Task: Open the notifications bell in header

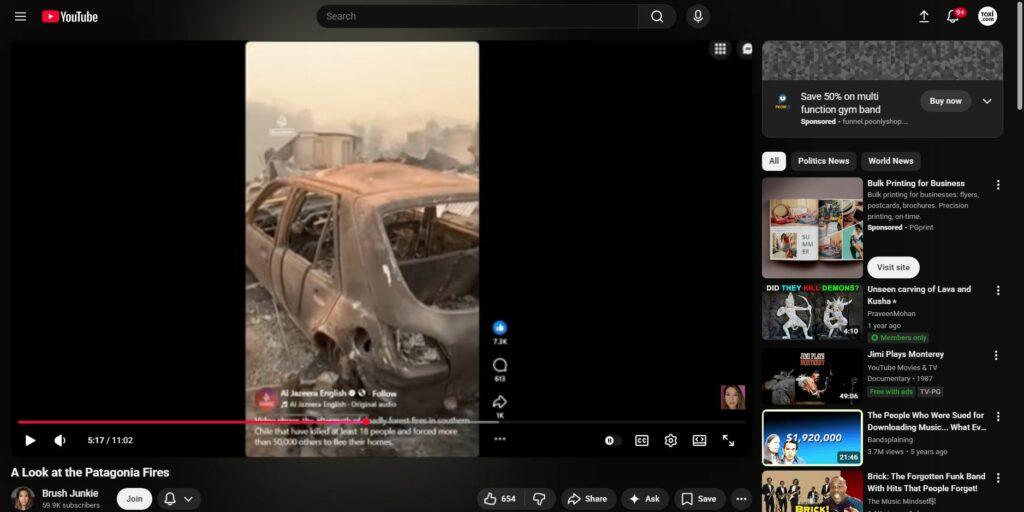Action: pos(953,16)
